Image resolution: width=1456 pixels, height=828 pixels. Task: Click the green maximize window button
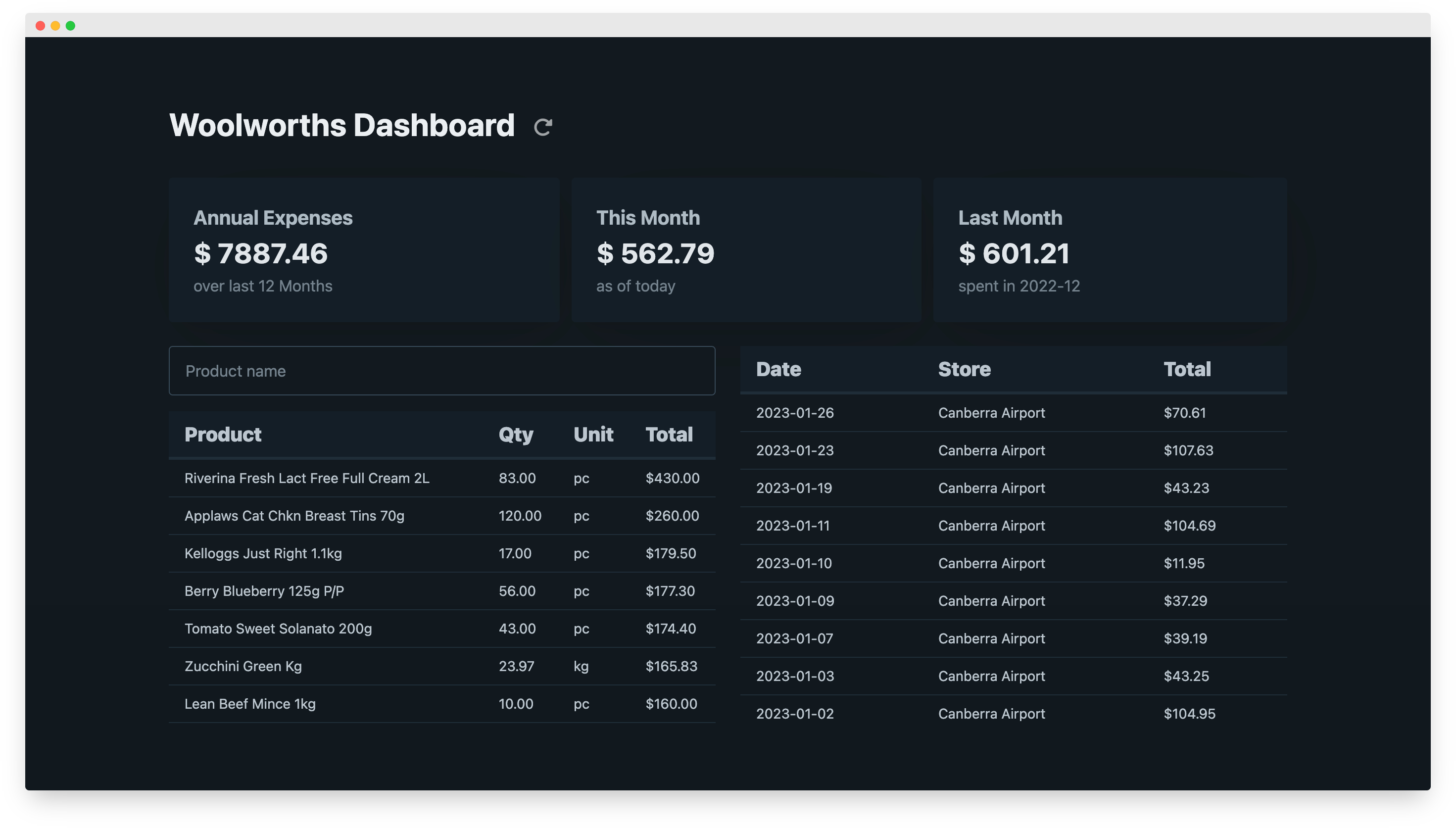click(x=70, y=26)
